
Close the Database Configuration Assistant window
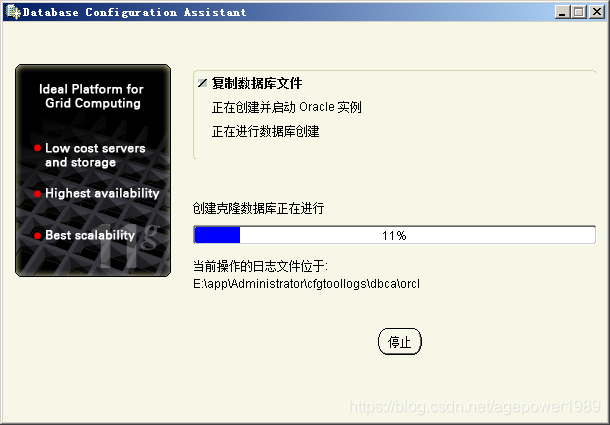coord(596,12)
